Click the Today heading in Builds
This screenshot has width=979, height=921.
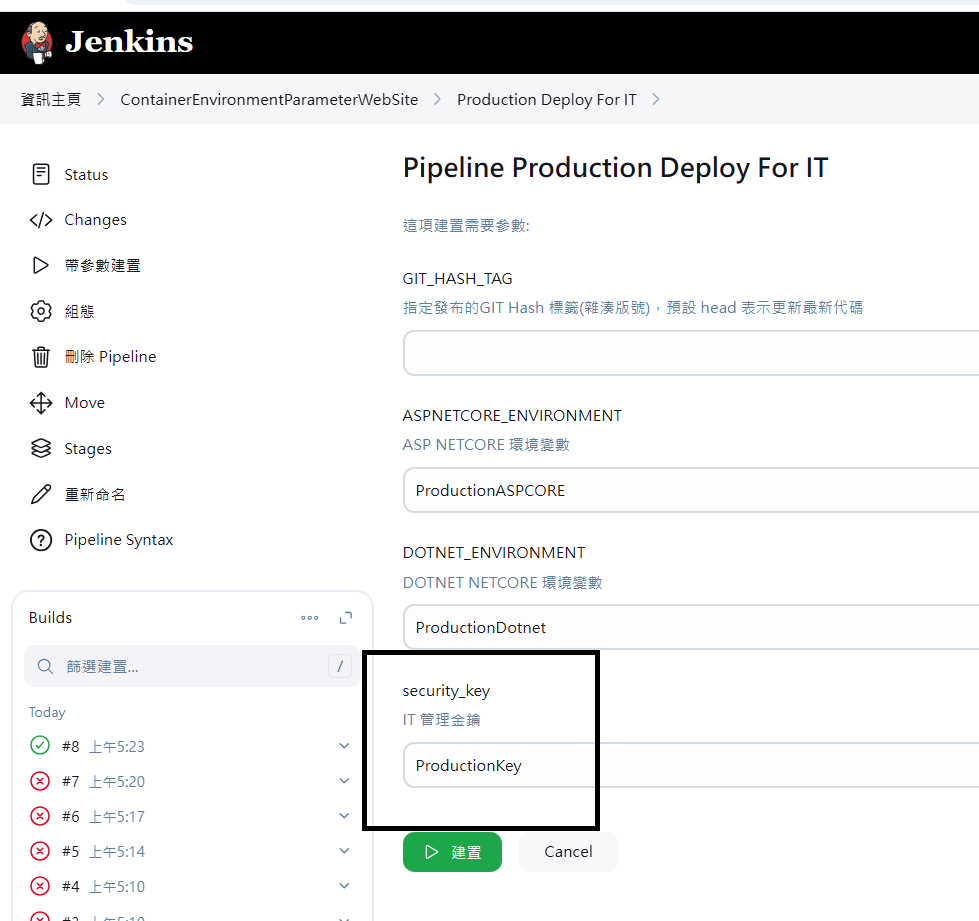point(47,712)
